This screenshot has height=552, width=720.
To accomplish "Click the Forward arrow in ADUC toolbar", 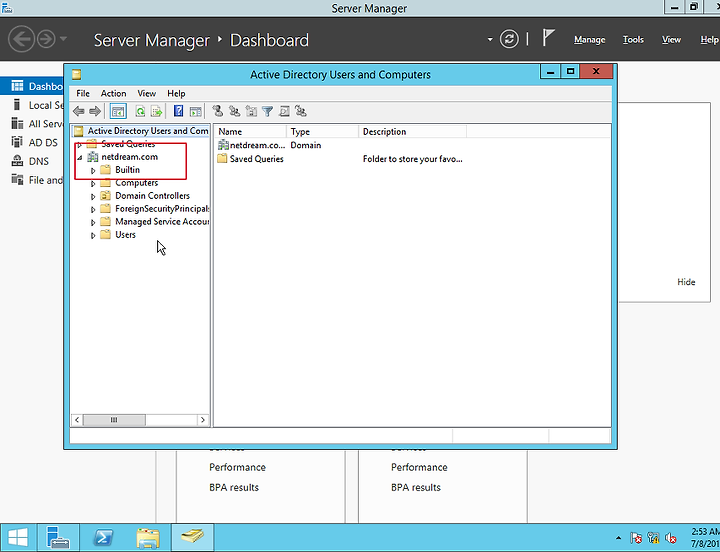I will tap(95, 111).
